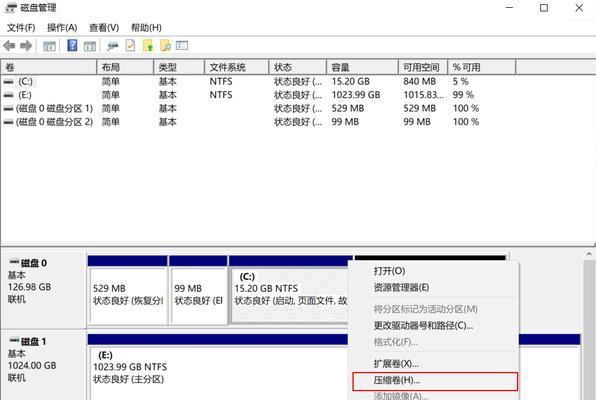Click the Properties checkmark sheet icon
The image size is (596, 400).
[130, 46]
